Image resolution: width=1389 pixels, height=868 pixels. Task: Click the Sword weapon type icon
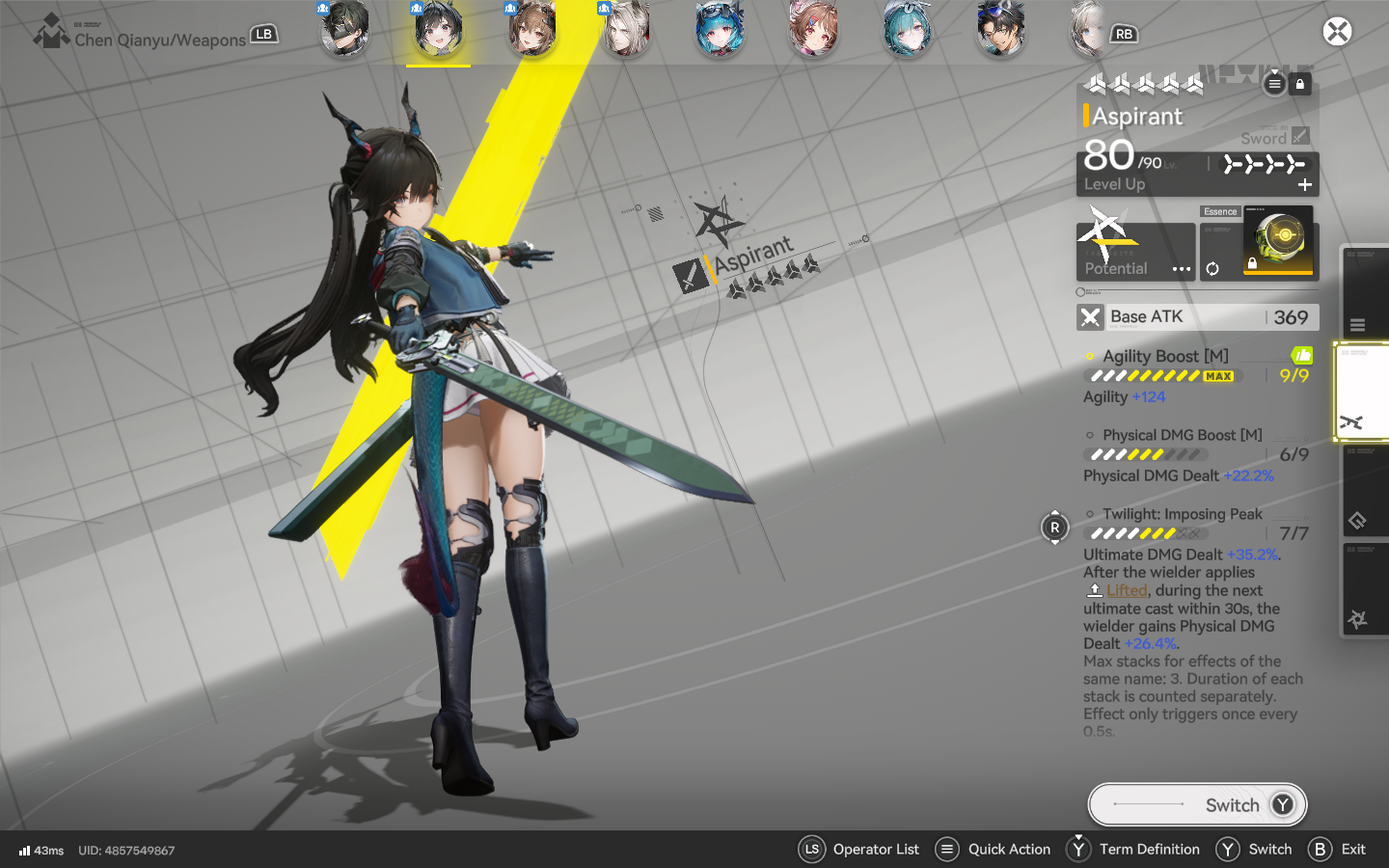(x=1300, y=137)
